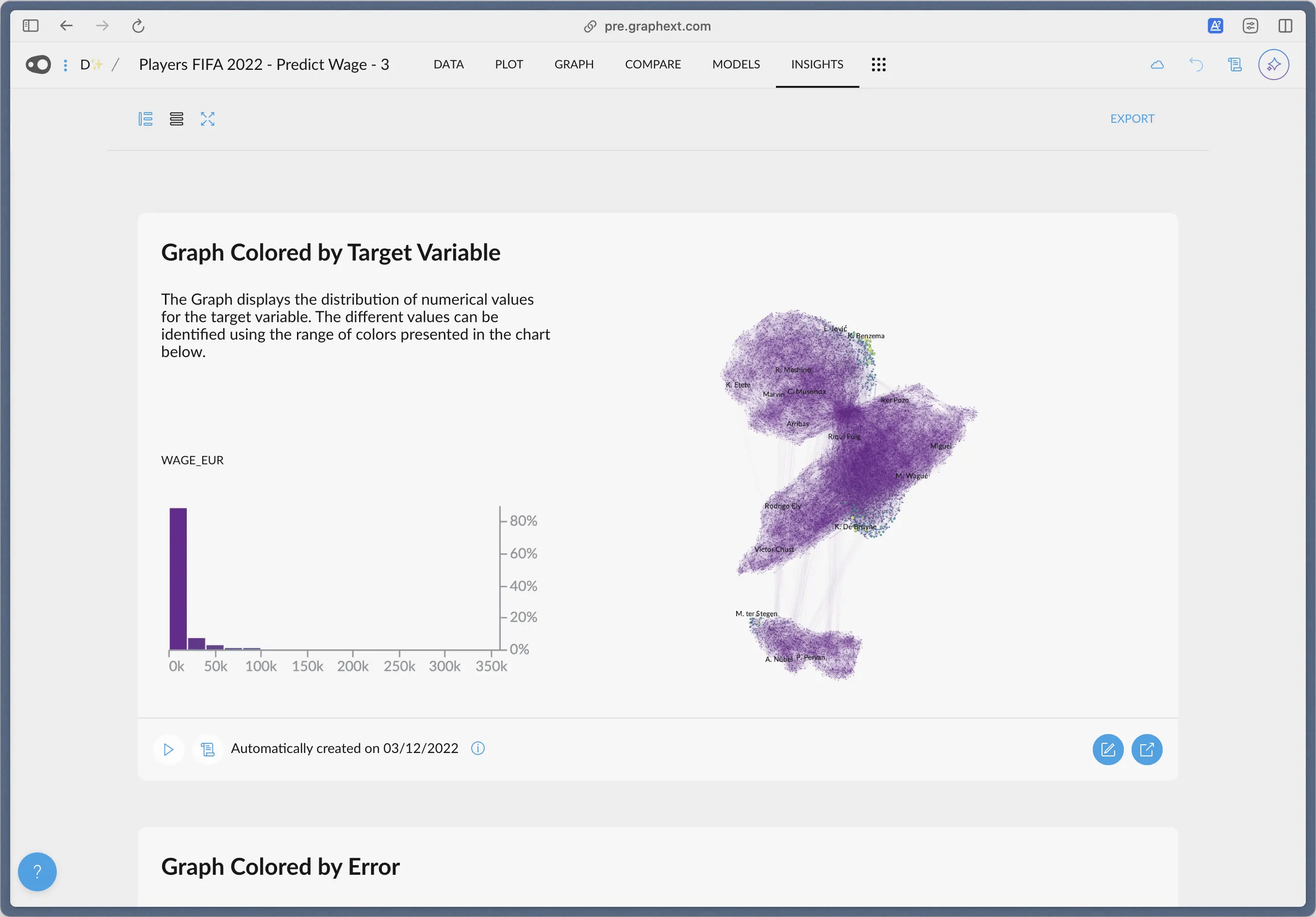
Task: Click the tallest WAGE_EUR histogram bar
Action: [178, 579]
